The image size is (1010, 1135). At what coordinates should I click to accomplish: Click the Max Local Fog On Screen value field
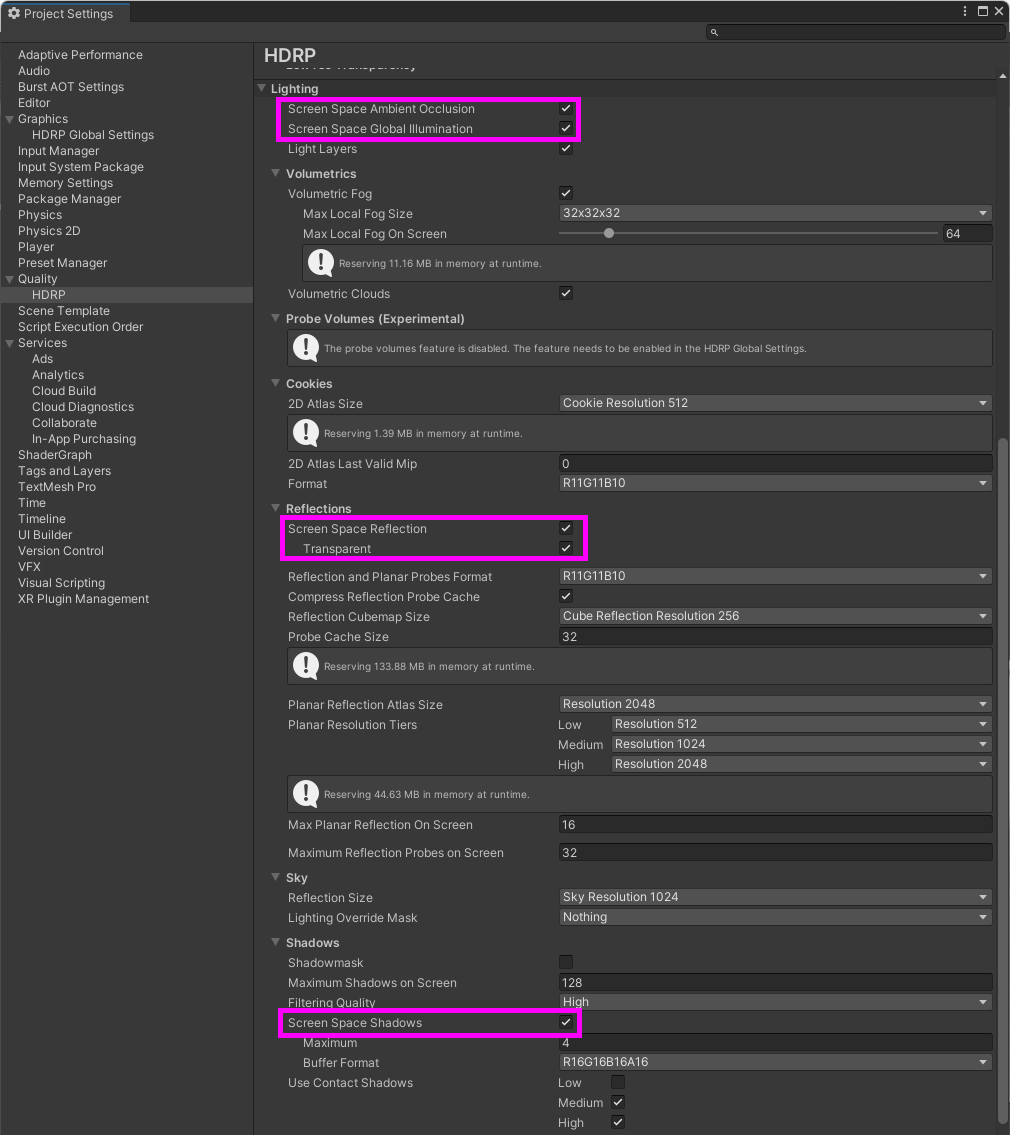point(967,234)
